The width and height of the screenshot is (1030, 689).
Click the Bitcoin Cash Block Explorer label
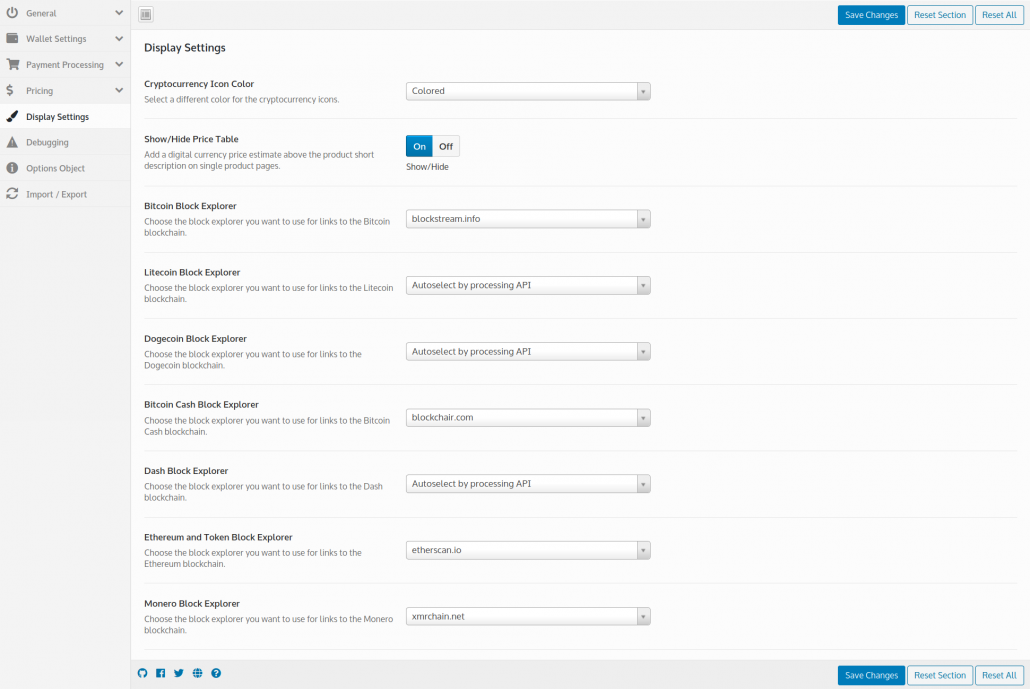(201, 405)
